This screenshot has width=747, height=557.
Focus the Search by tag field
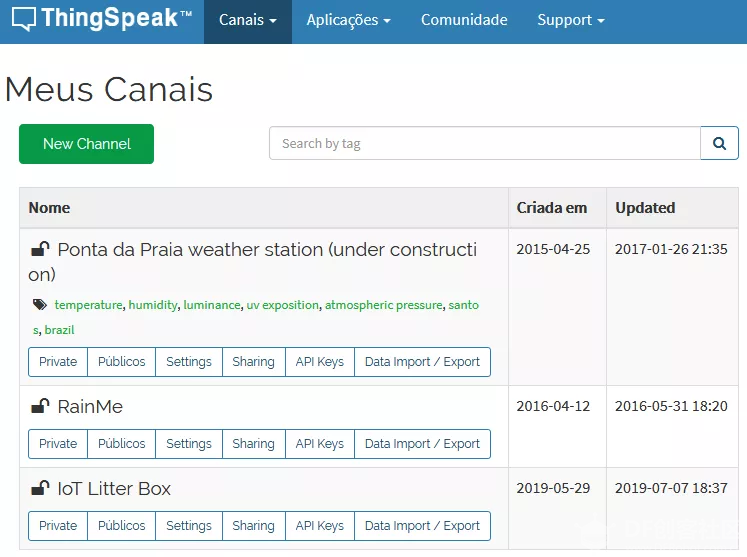point(485,143)
